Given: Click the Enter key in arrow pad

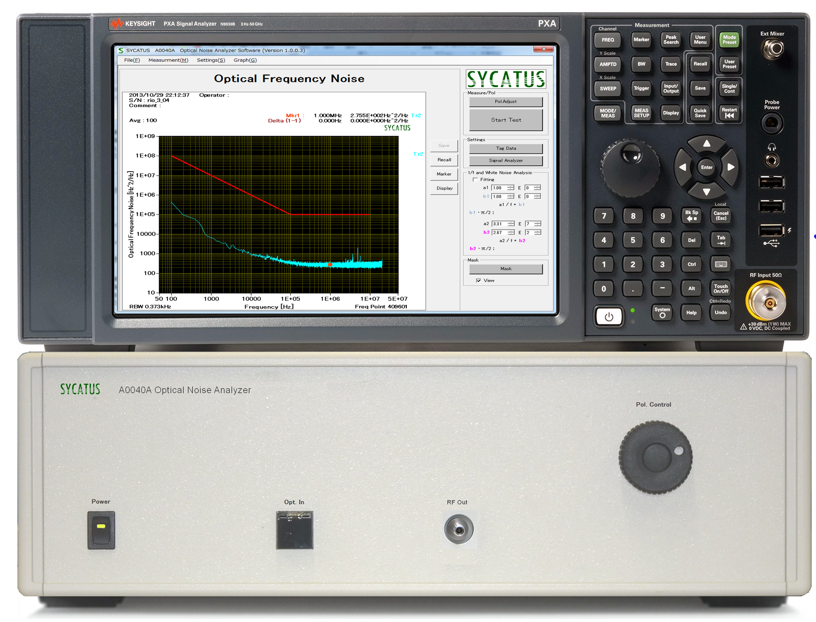Looking at the screenshot, I should coord(707,167).
